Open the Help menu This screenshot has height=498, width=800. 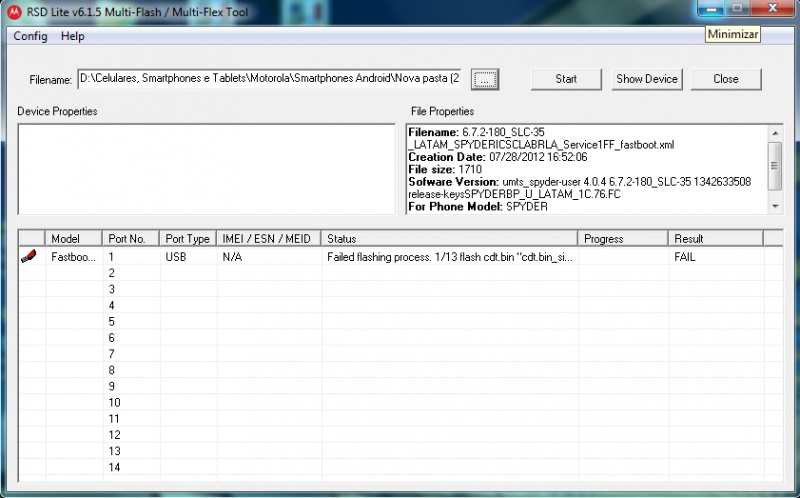(x=72, y=36)
